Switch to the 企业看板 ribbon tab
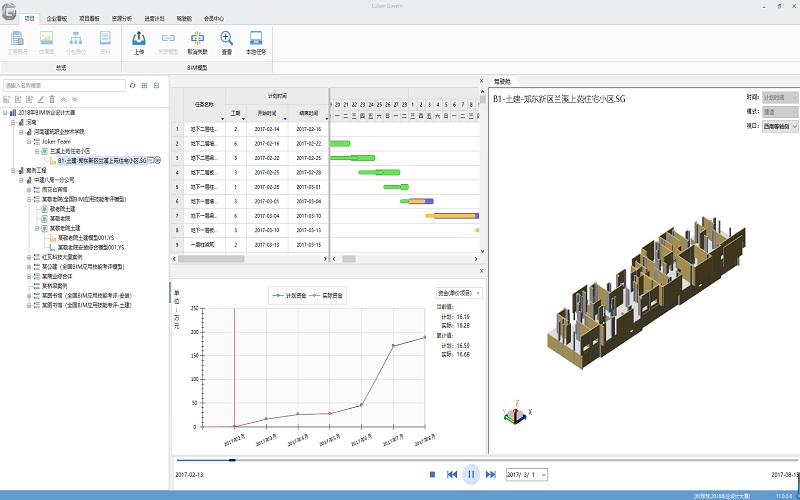The width and height of the screenshot is (800, 500). coord(57,18)
